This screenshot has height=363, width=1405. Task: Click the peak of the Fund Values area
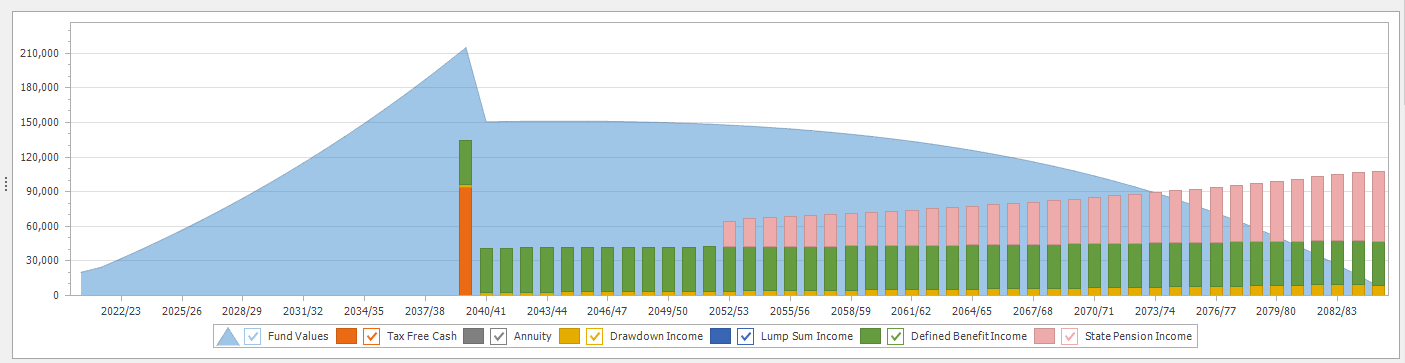[466, 48]
